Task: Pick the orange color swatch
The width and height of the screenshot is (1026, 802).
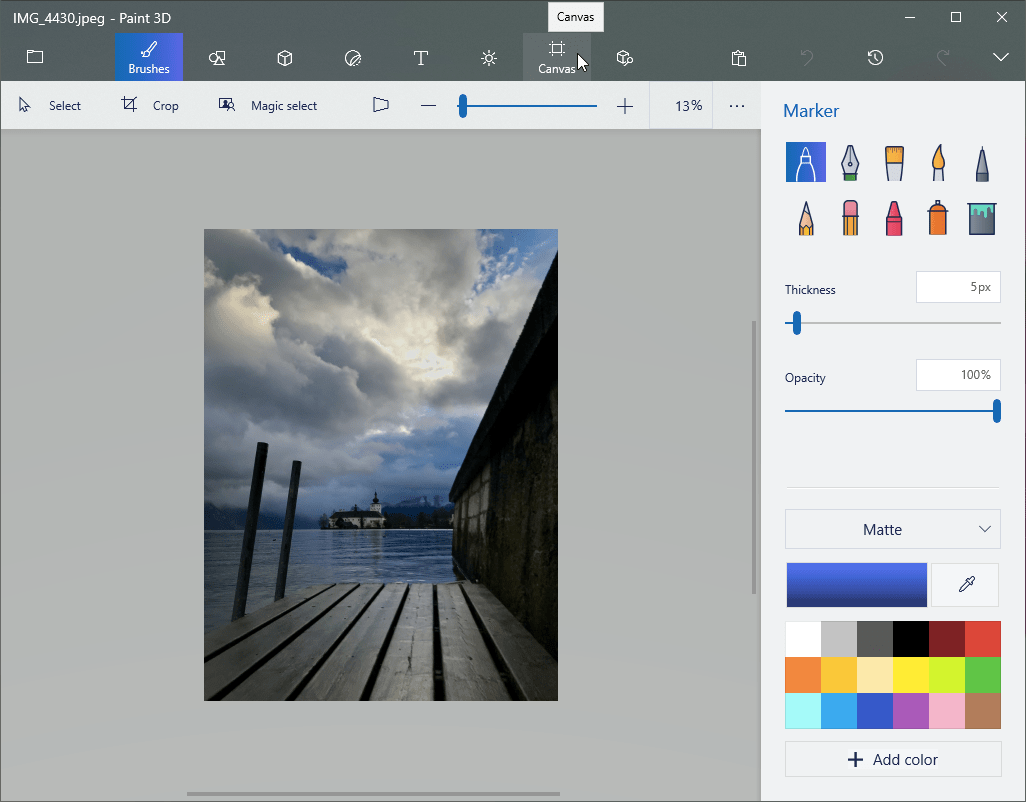Action: (803, 675)
